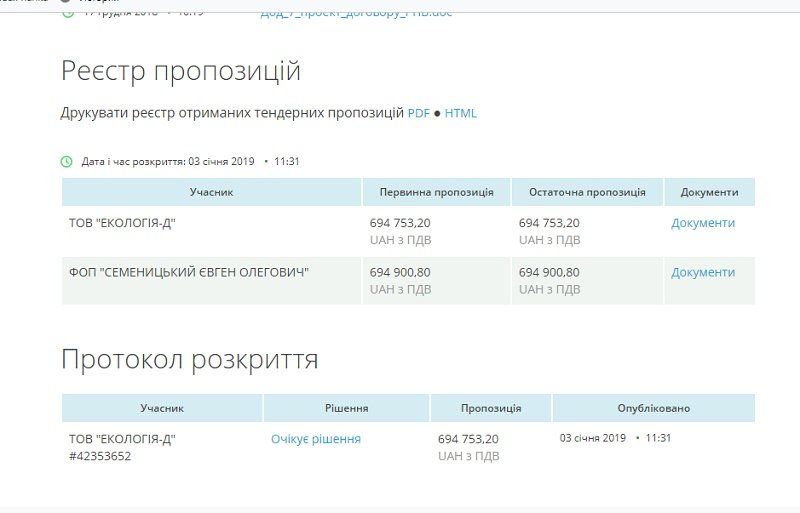Click the final offer 694 753,20 for ЕКОЛОГІЯ-Д

tap(549, 223)
